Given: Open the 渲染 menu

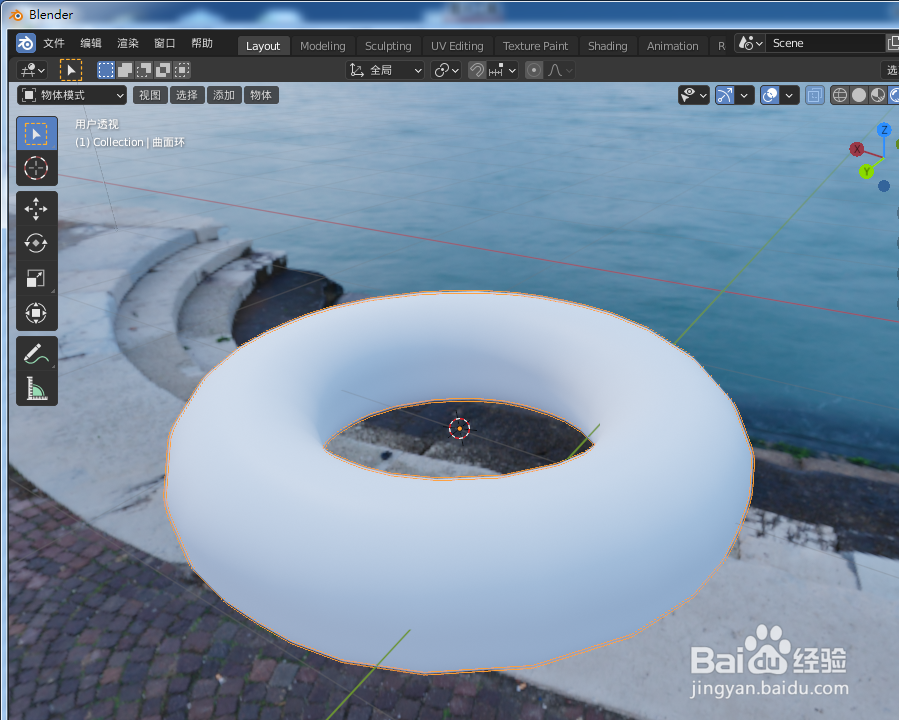Looking at the screenshot, I should click(x=127, y=43).
